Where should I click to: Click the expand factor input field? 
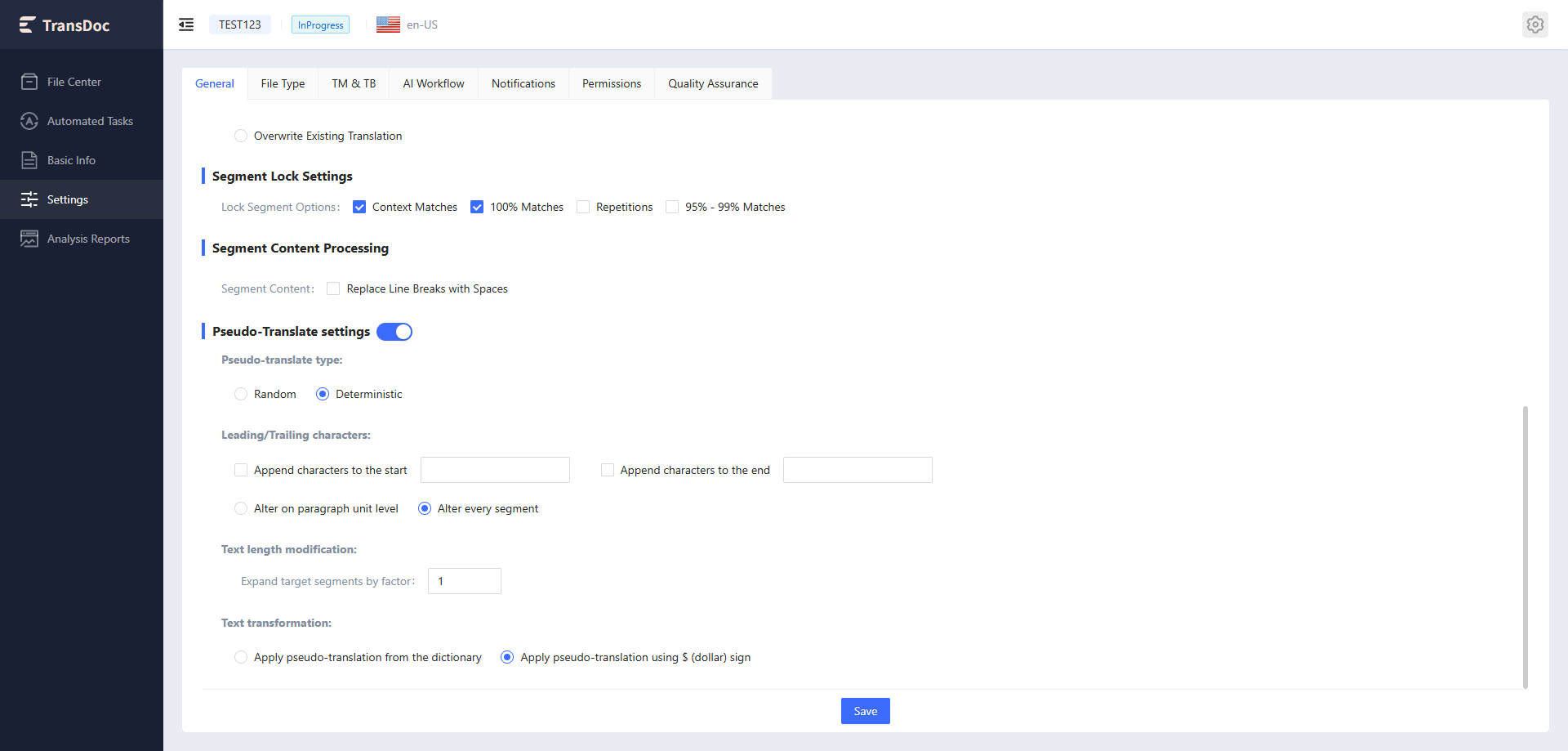tap(465, 581)
